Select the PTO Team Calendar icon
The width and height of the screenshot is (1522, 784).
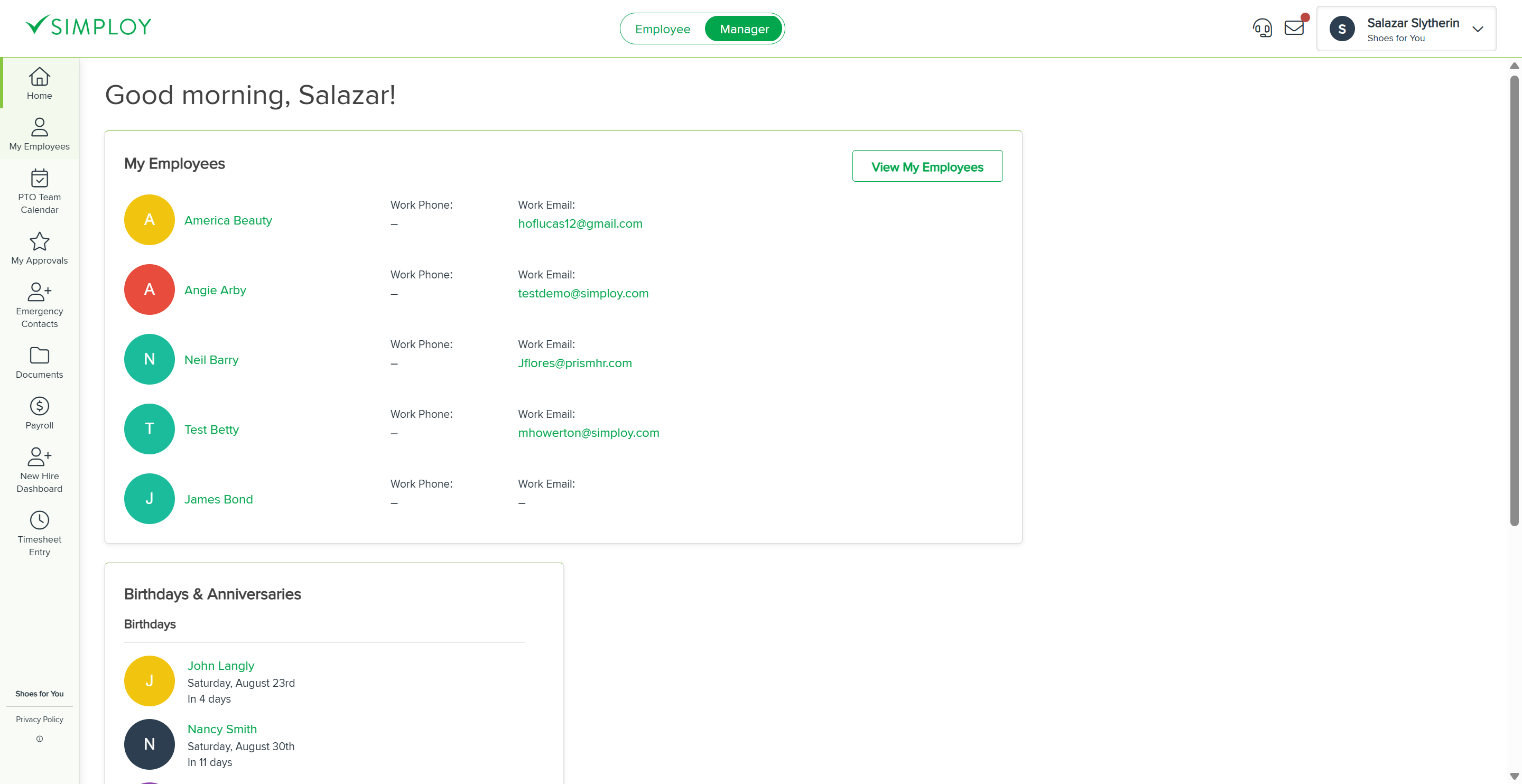[x=39, y=179]
